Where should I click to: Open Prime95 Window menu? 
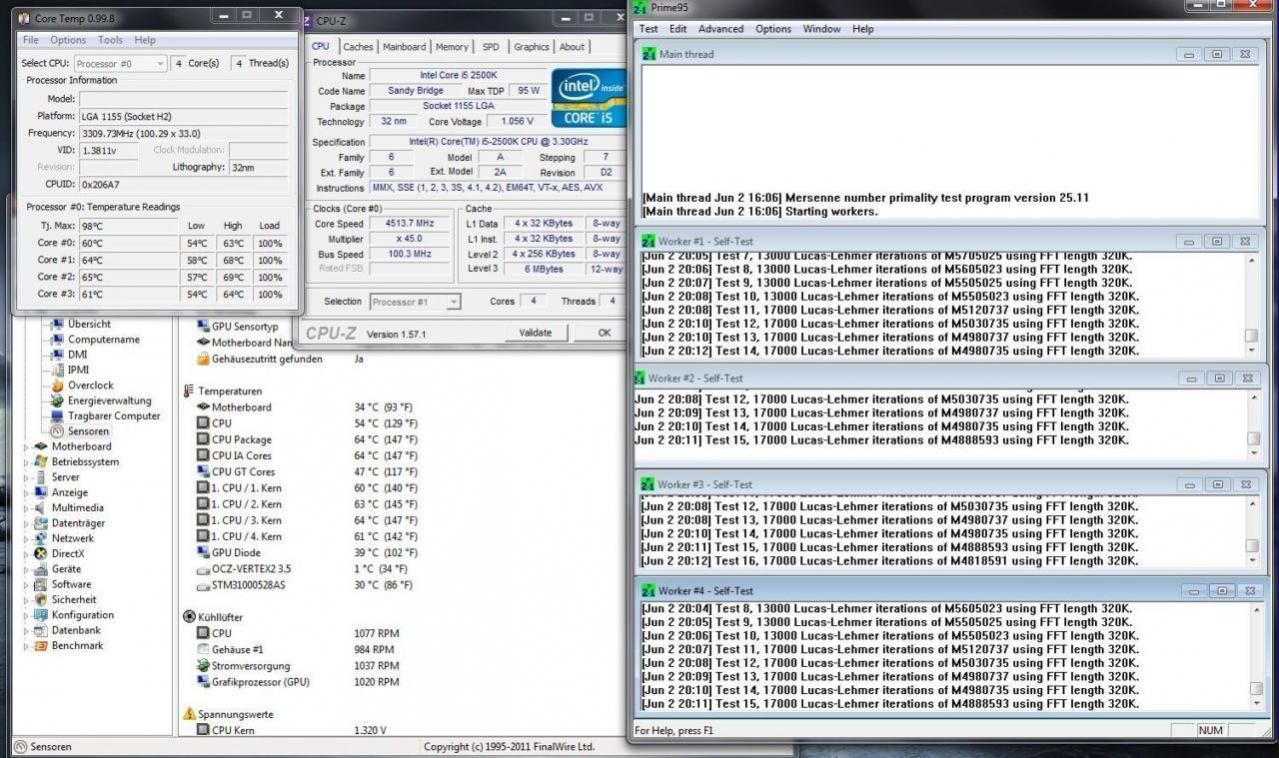tap(822, 29)
